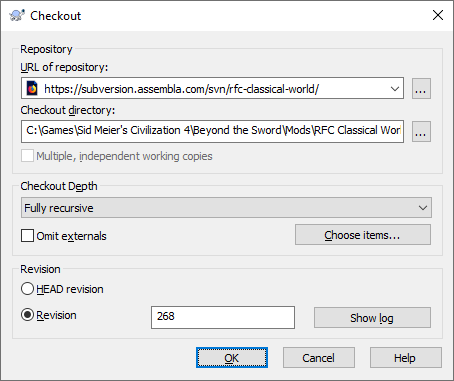This screenshot has height=381, width=454.
Task: Open the Fully recursive checkout depth dropdown
Action: point(226,208)
